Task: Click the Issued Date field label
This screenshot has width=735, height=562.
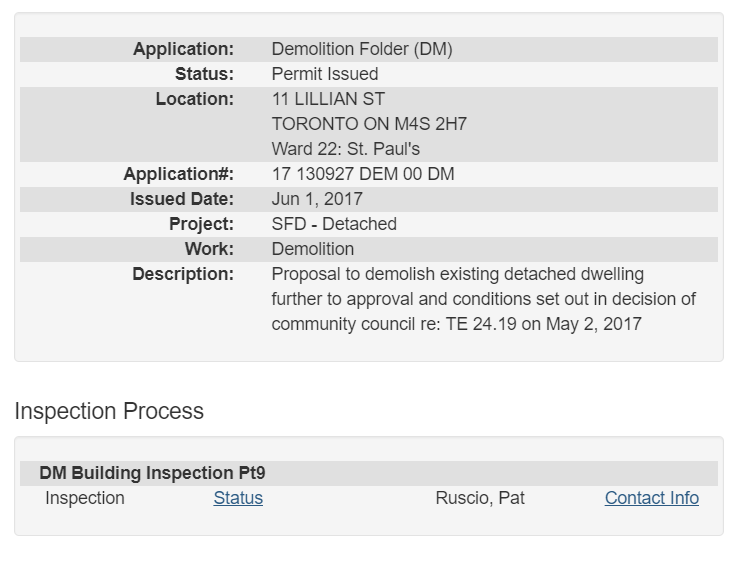Action: (182, 199)
